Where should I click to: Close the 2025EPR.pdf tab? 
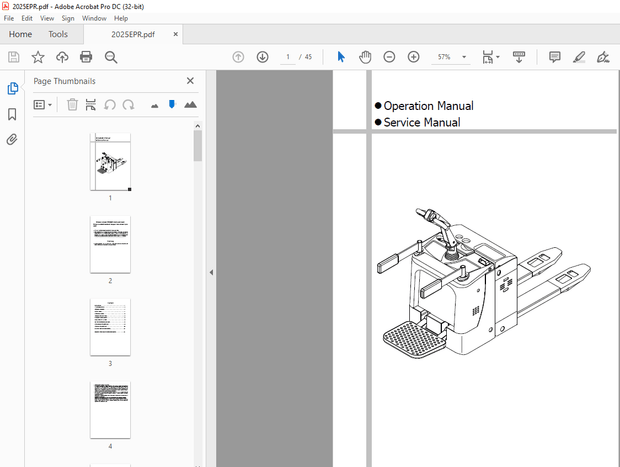click(x=176, y=34)
